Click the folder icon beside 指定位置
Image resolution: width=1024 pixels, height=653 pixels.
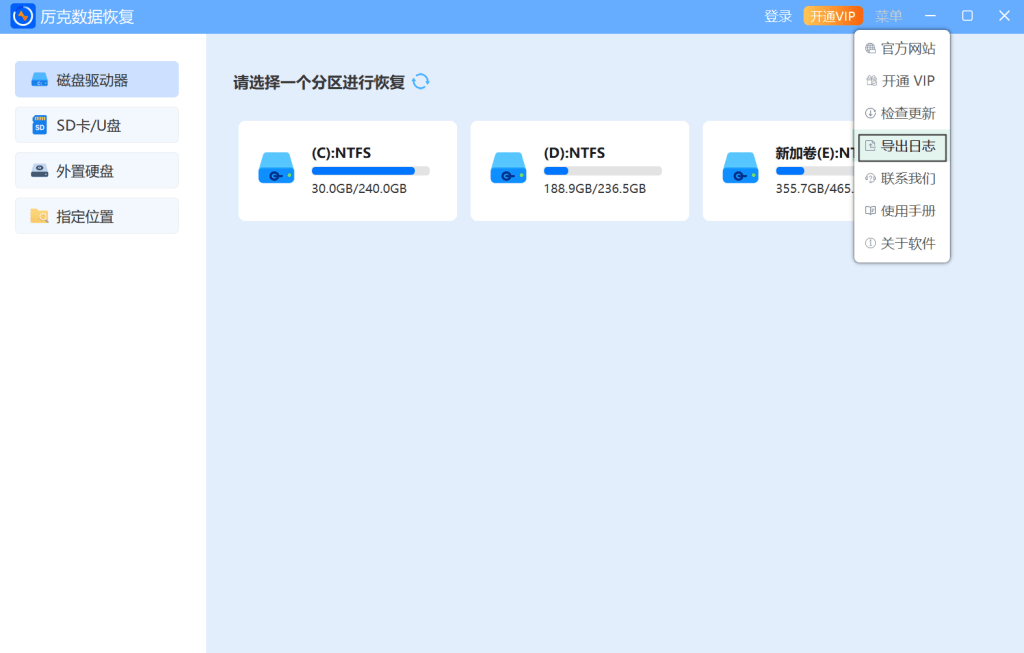pos(39,216)
